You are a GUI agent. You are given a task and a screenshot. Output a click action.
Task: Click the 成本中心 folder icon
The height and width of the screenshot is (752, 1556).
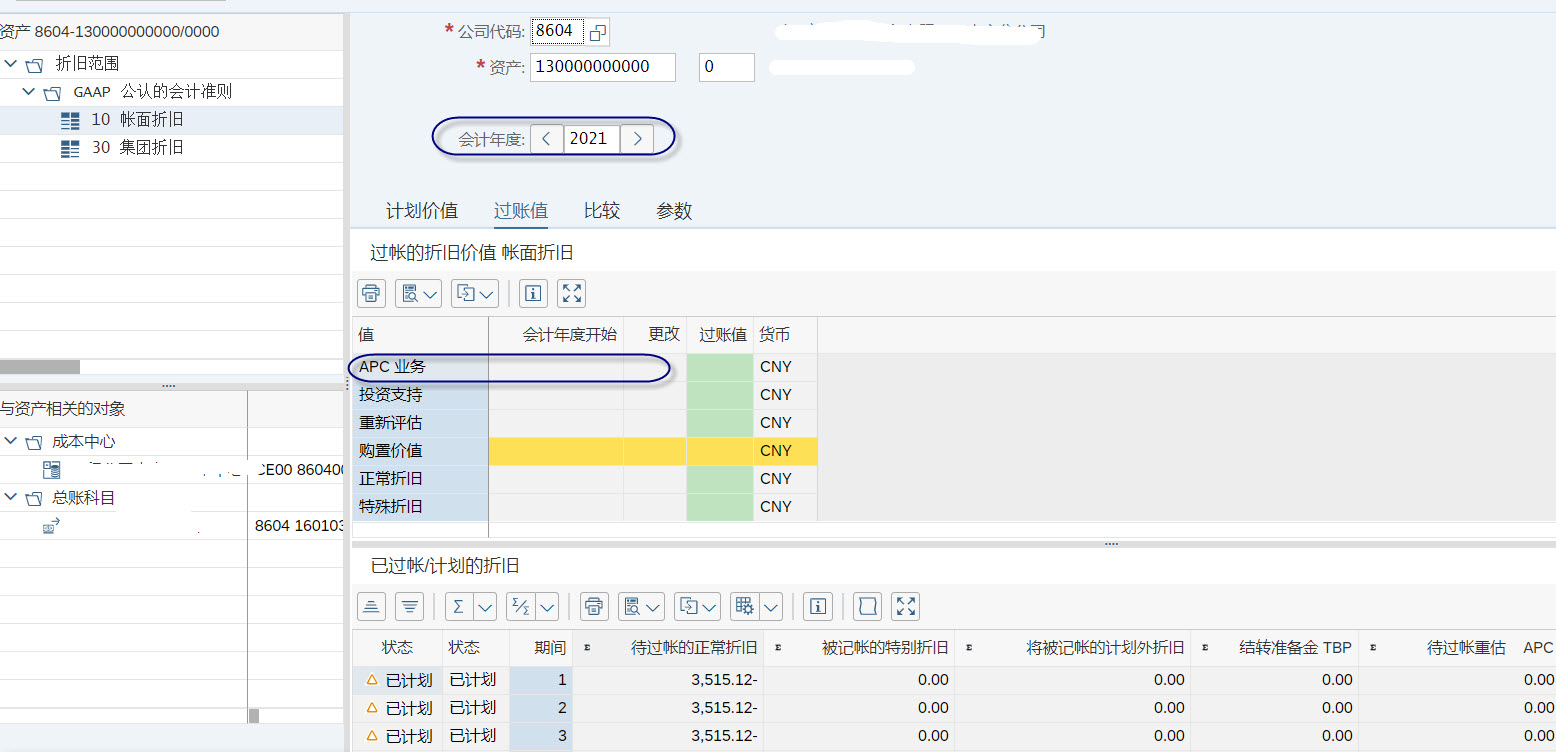pos(35,443)
